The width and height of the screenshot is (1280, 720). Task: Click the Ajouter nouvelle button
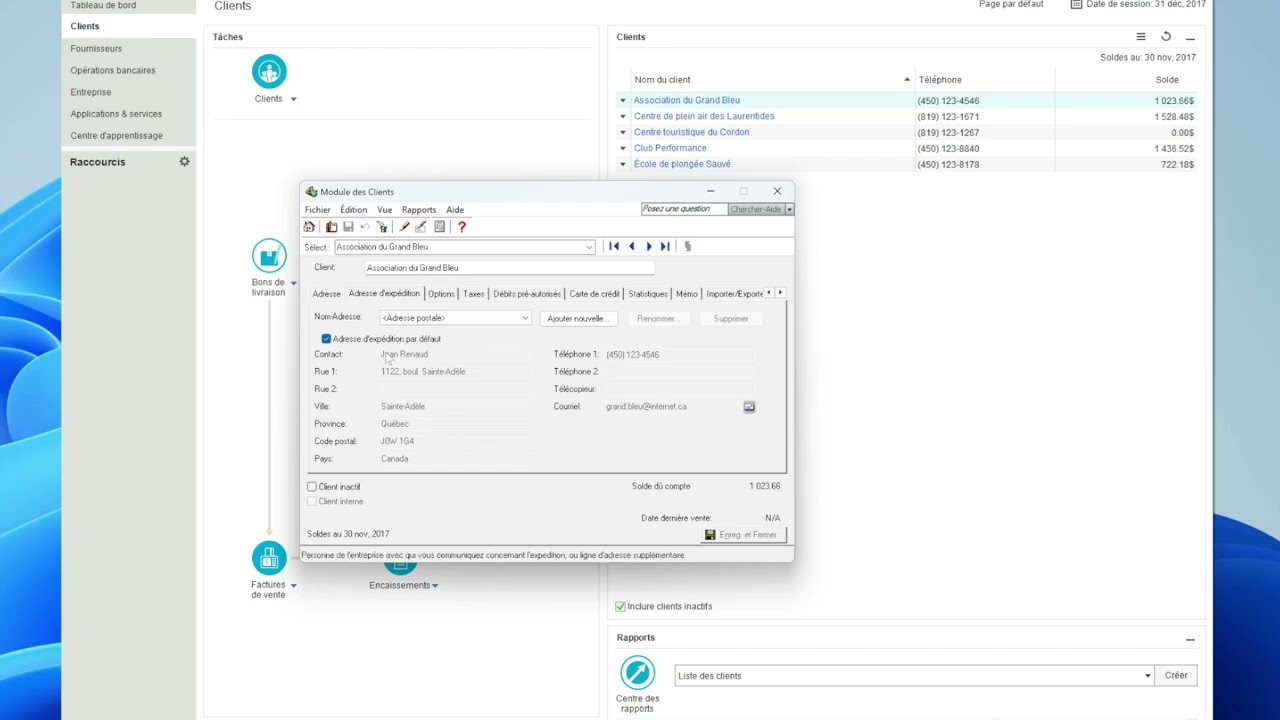(577, 319)
